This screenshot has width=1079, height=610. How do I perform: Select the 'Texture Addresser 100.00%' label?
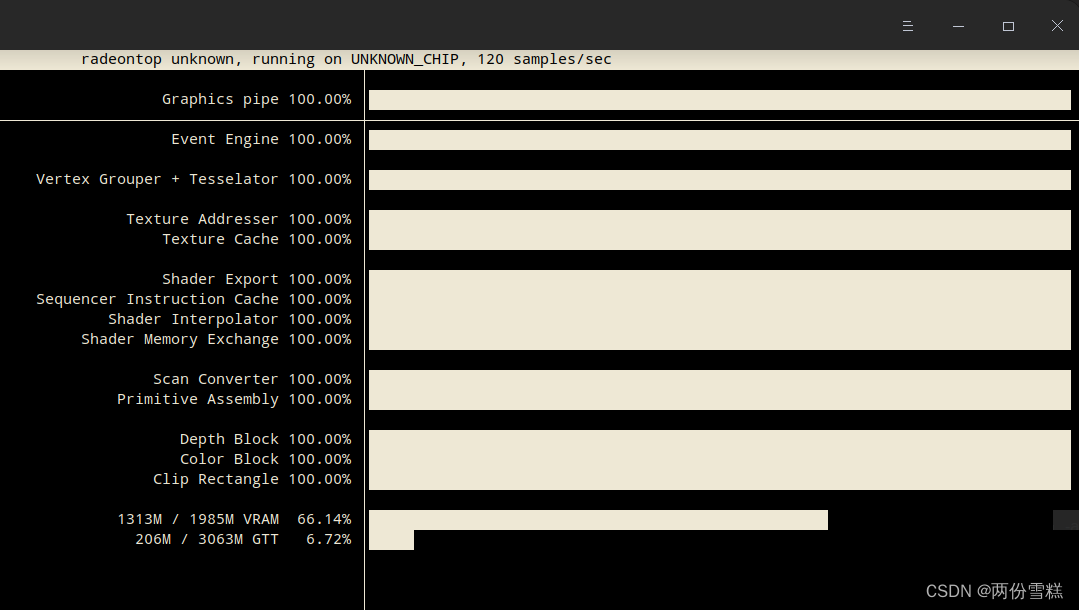pos(239,219)
